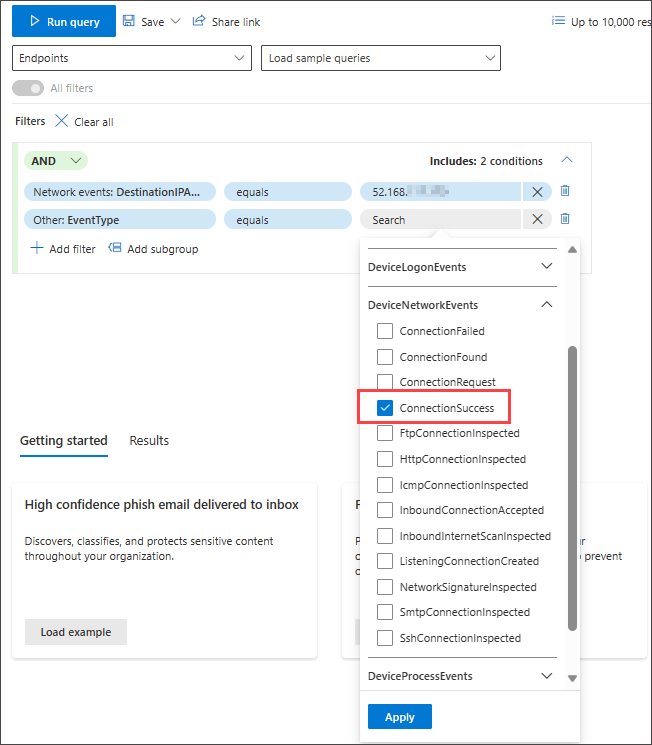Check the ConnectionFailed checkbox

(x=384, y=331)
